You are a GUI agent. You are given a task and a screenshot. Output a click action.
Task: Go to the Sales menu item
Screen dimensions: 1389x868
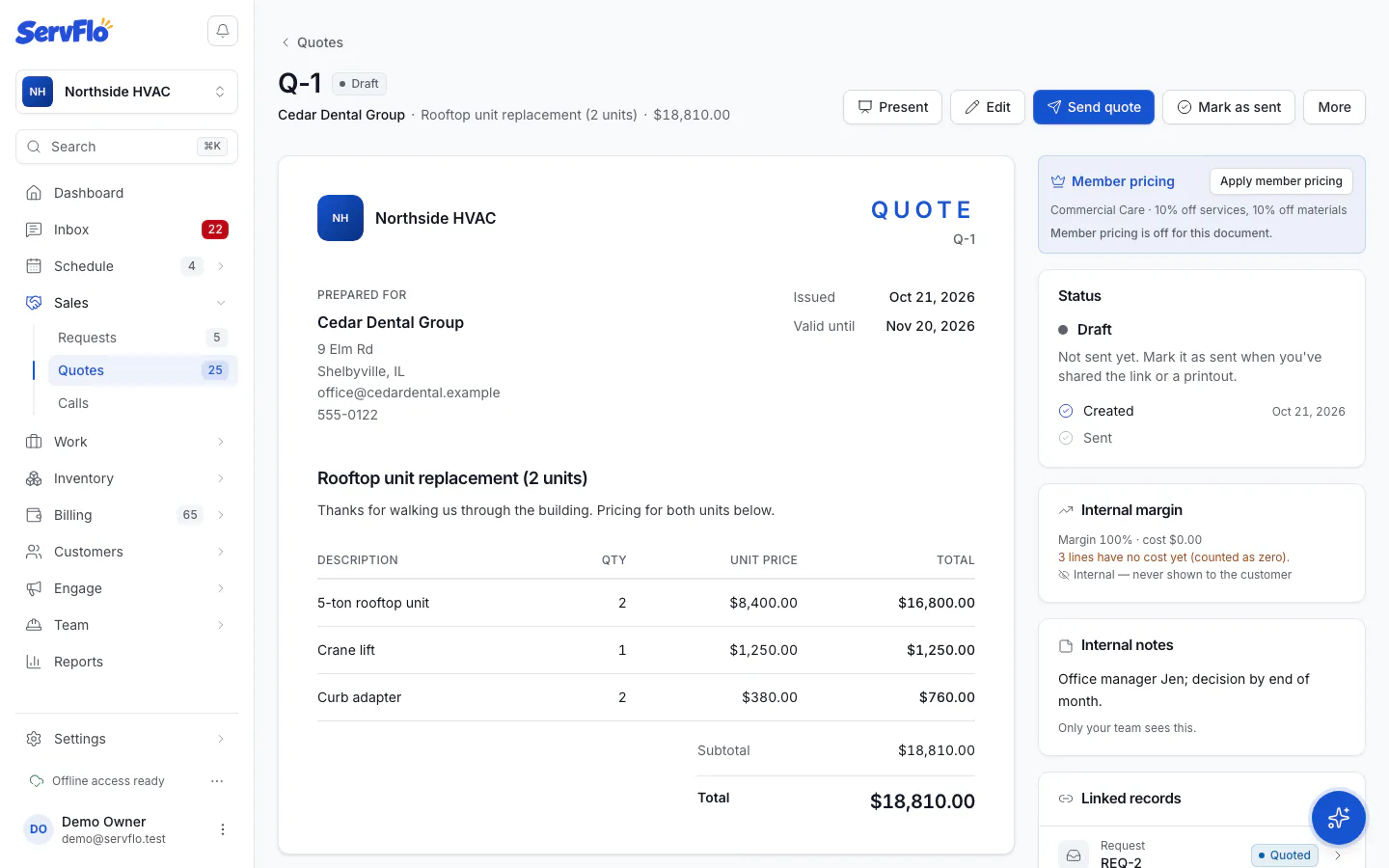pos(126,303)
